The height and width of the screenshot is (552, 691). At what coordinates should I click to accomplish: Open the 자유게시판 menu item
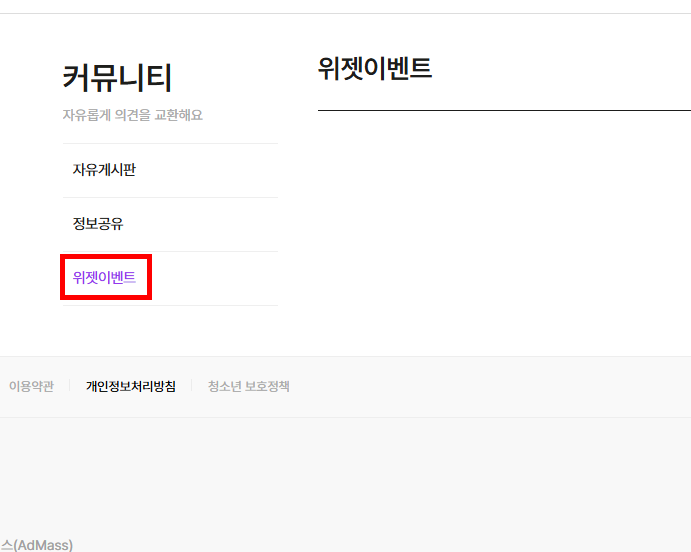104,170
